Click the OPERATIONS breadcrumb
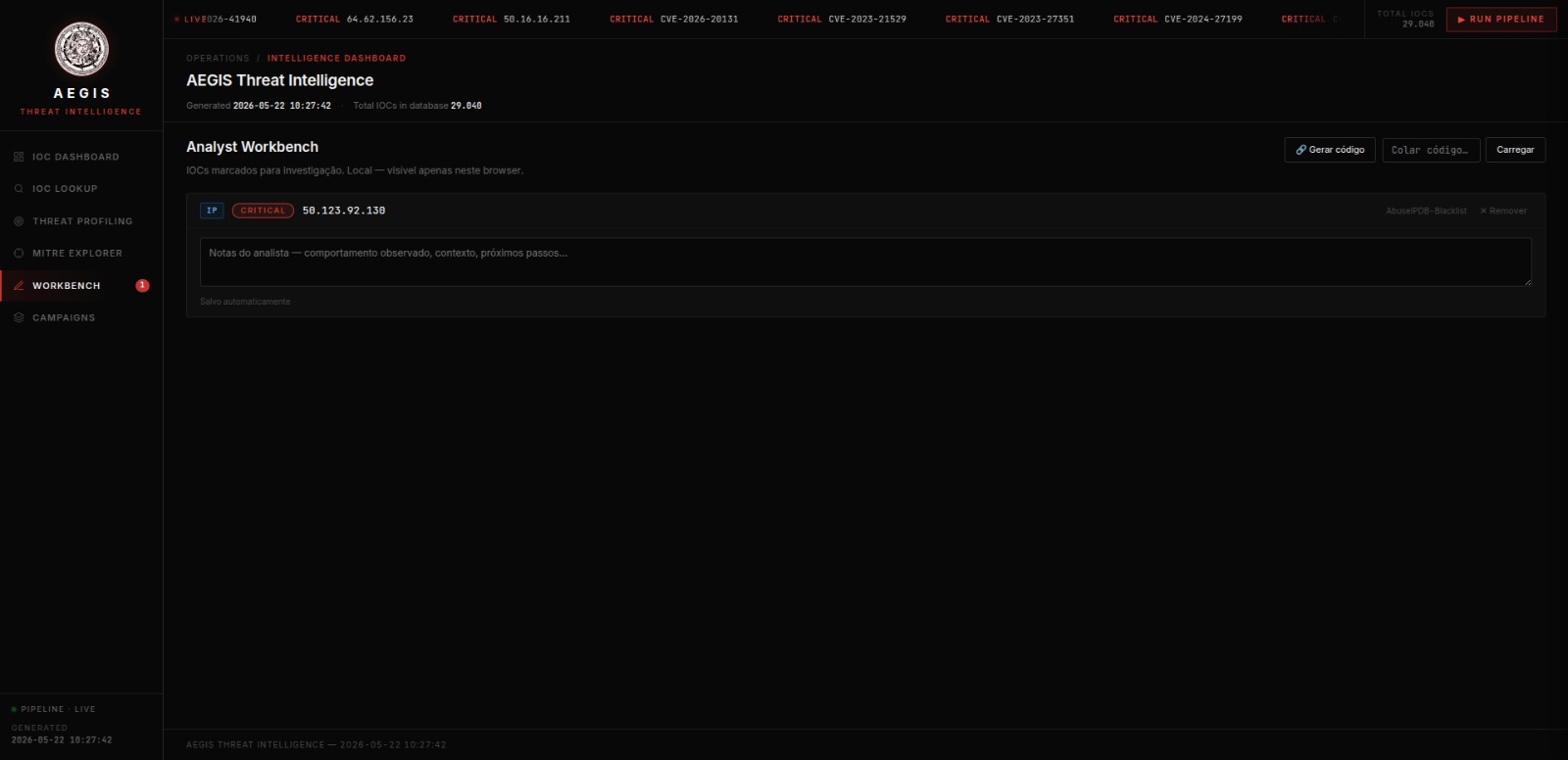This screenshot has height=760, width=1568. (218, 59)
